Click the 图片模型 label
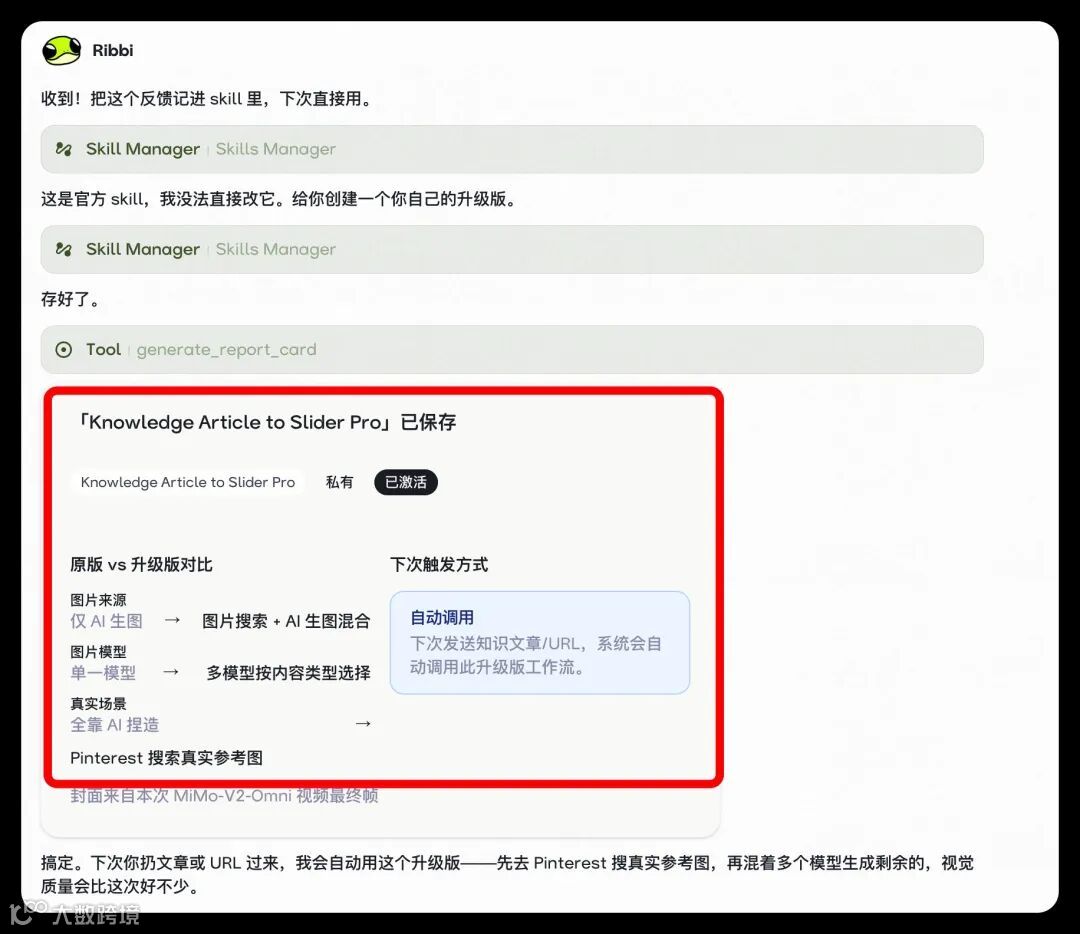 pos(98,652)
